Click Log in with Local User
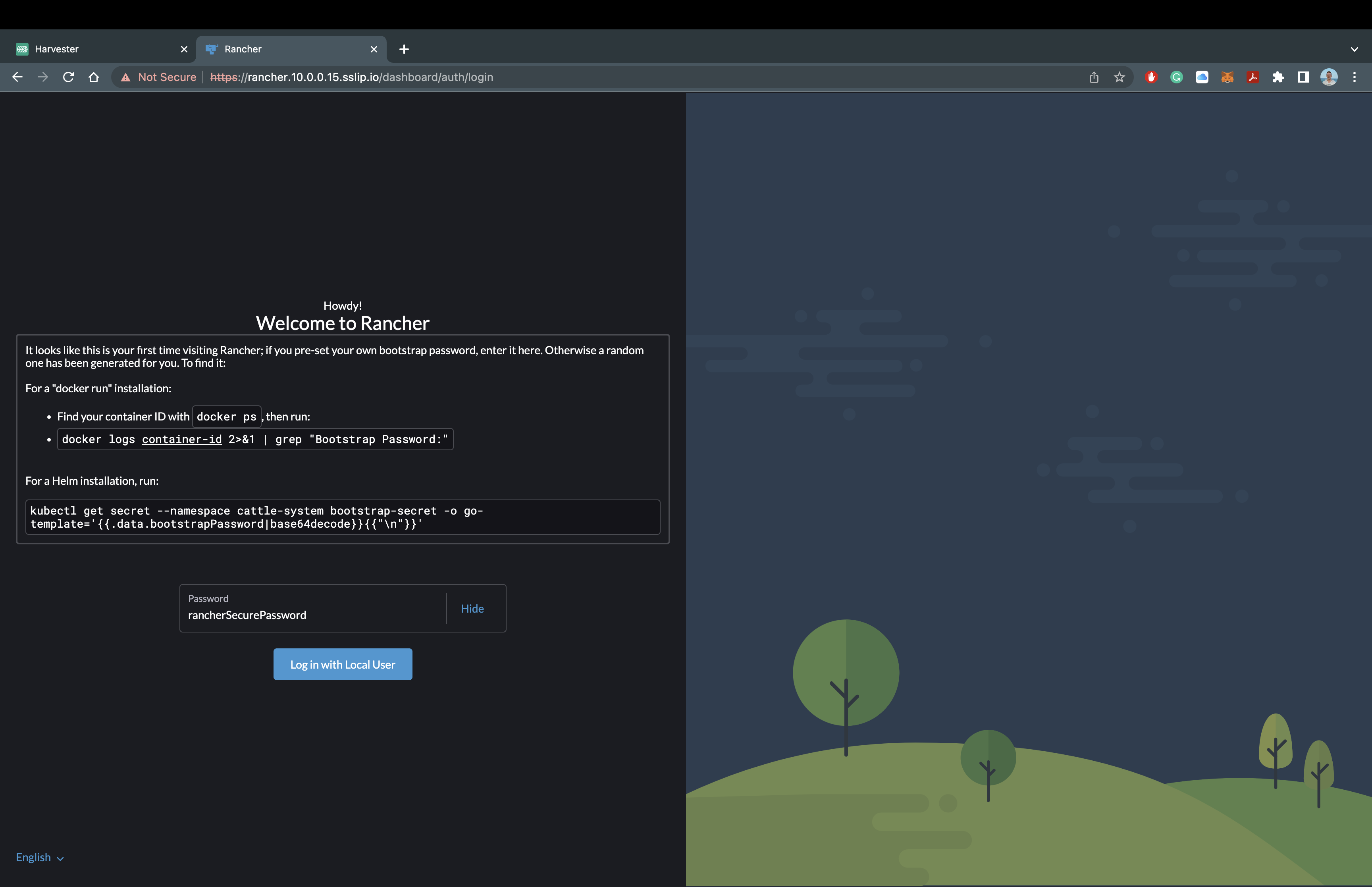 (x=342, y=664)
